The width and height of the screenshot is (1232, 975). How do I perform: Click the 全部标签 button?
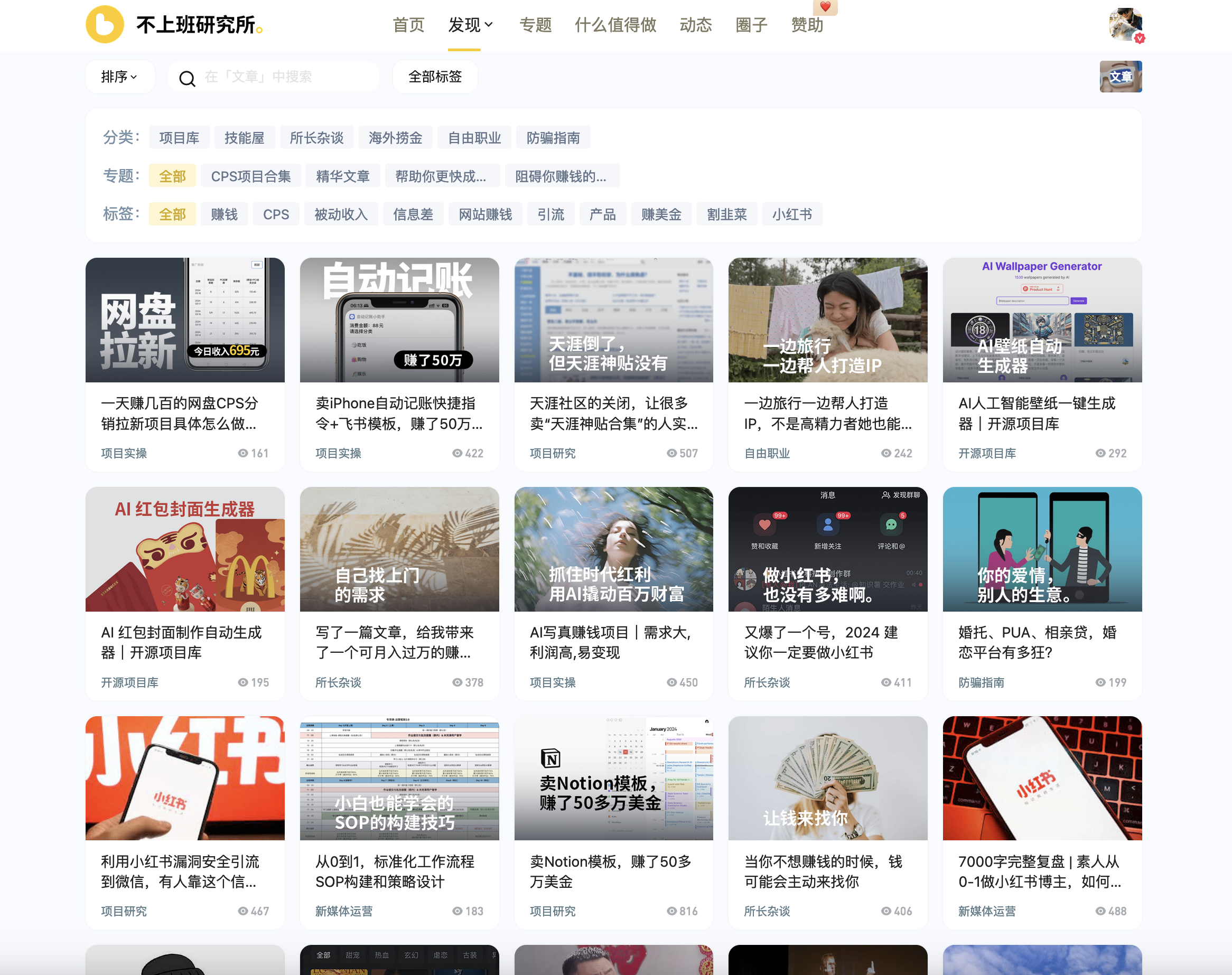coord(435,77)
